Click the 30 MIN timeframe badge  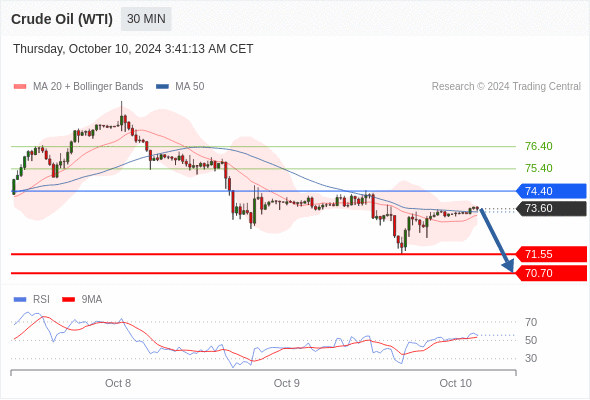coord(146,19)
